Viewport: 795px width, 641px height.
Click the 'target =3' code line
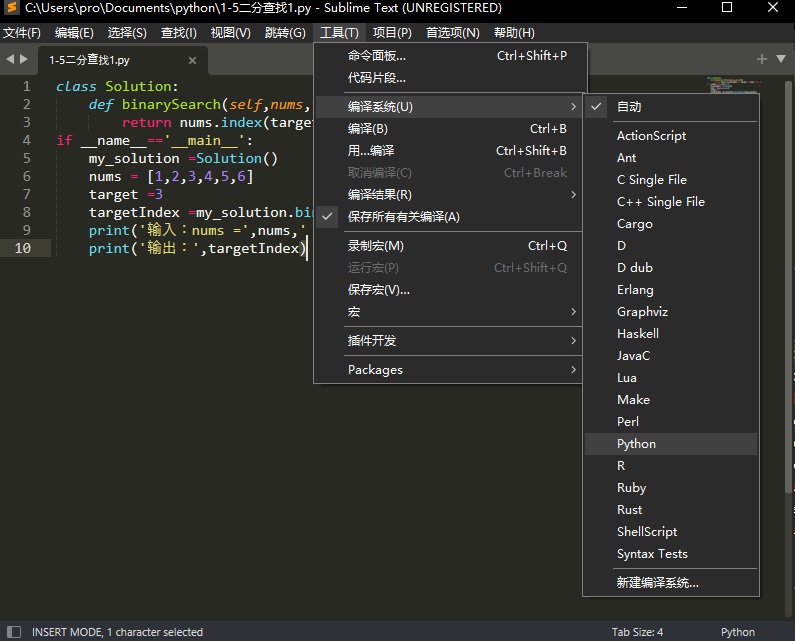[126, 194]
